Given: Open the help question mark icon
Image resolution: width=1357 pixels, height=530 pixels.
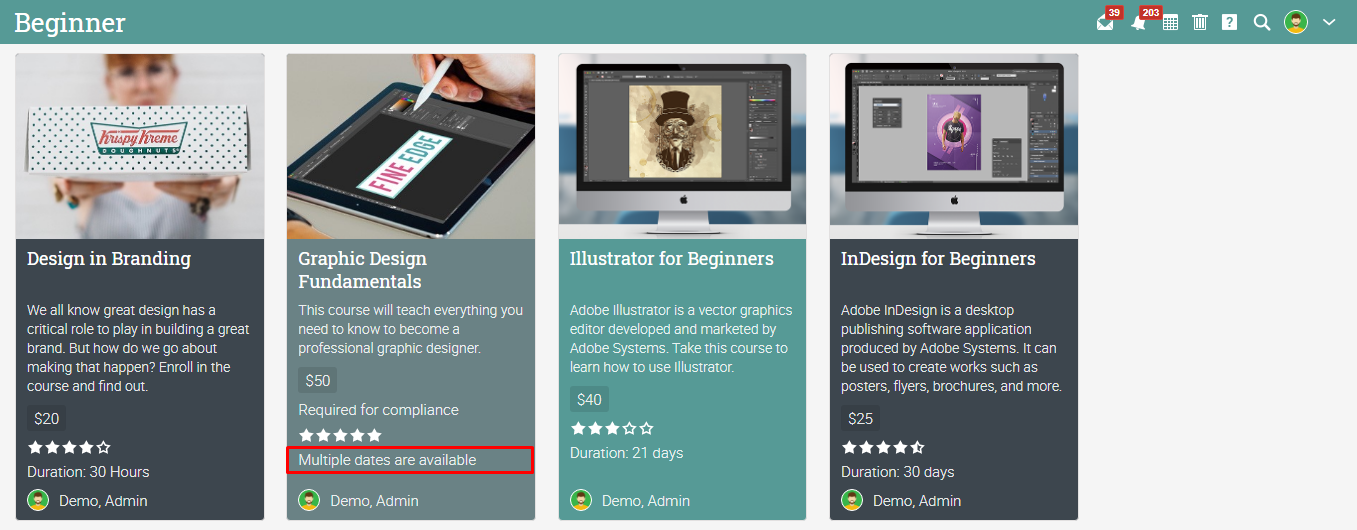Looking at the screenshot, I should (1230, 22).
